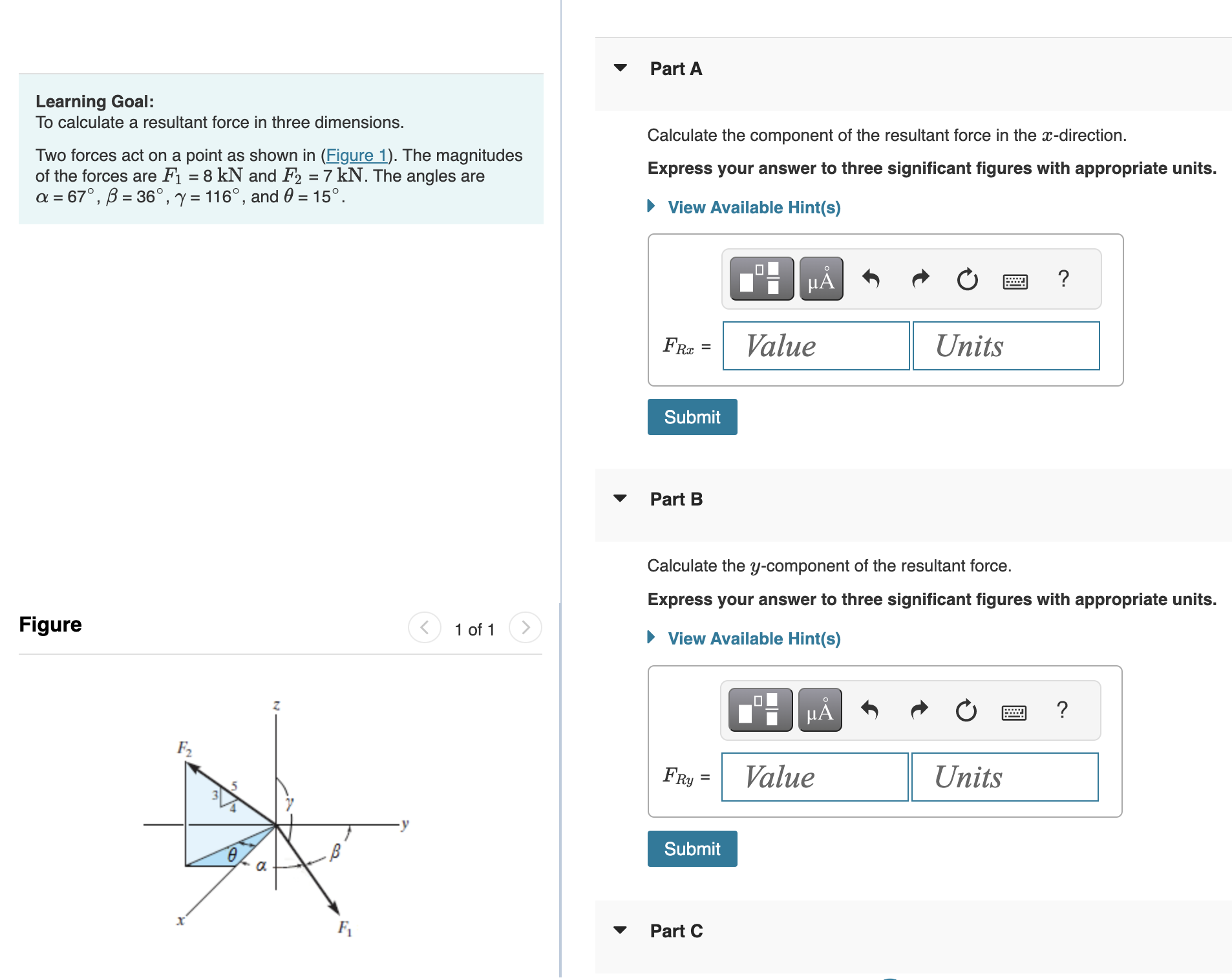Enter a value in the FRx field
The image size is (1232, 980).
pos(814,346)
